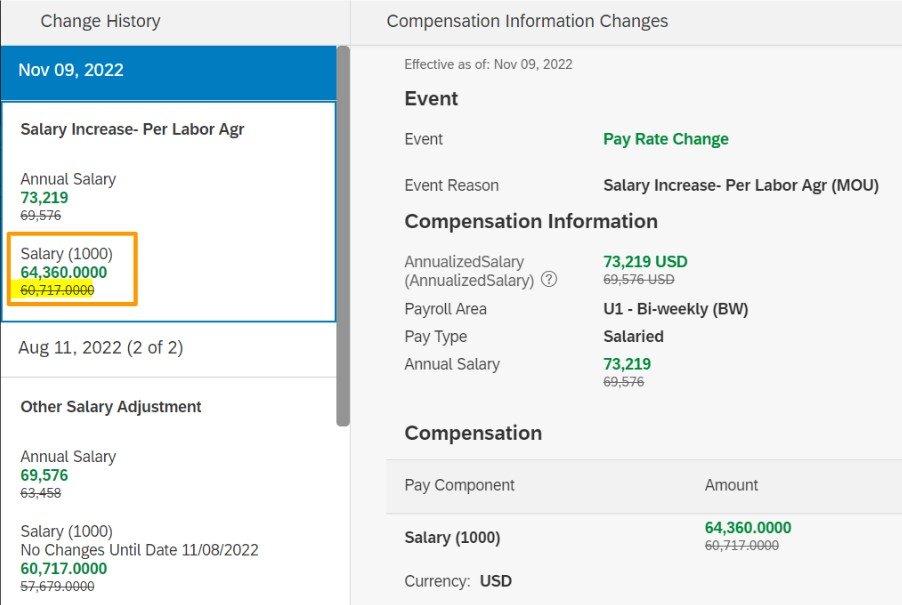
Task: Click the Salaried pay type value
Action: click(x=633, y=337)
